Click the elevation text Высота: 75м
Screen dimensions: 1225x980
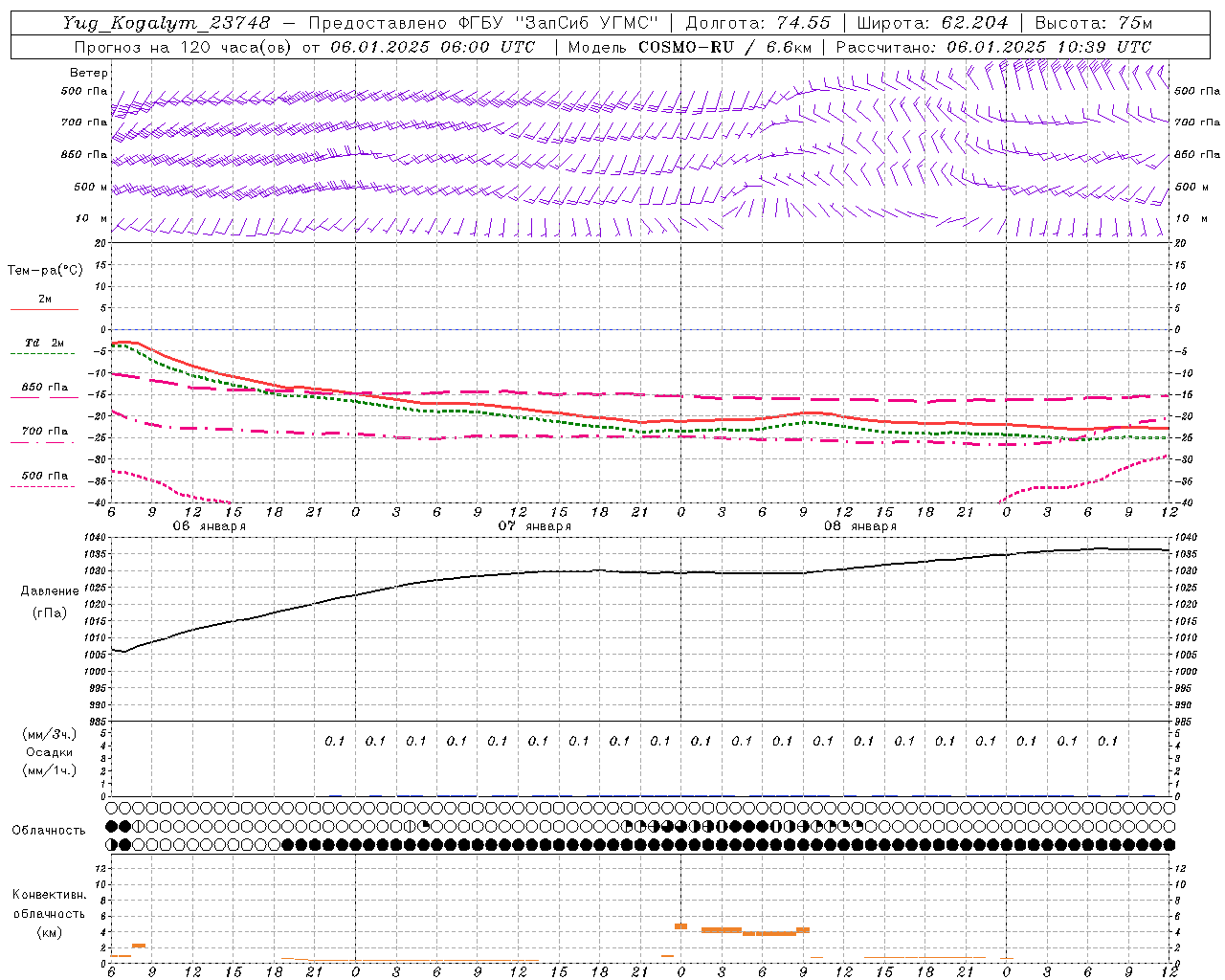[1094, 23]
